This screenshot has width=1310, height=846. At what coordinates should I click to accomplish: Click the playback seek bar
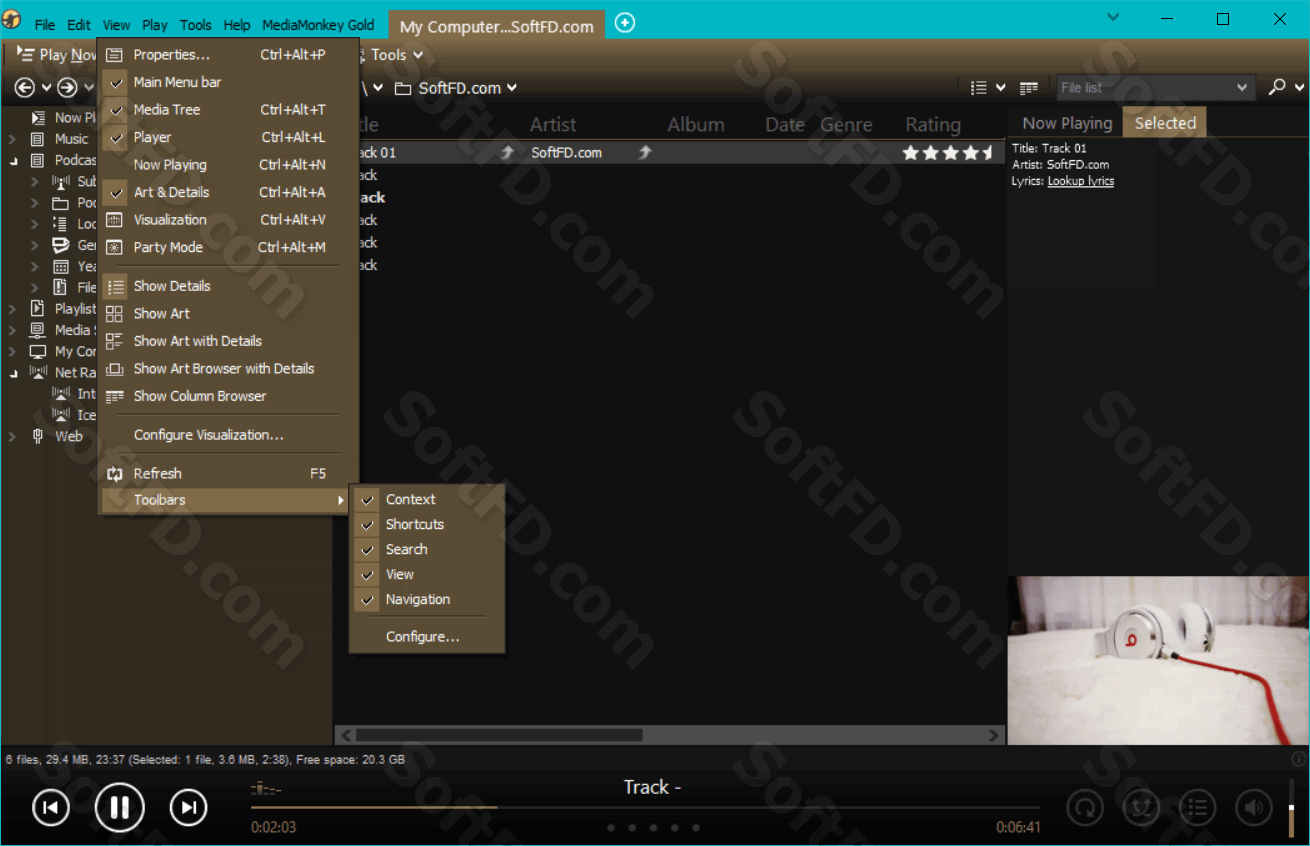click(645, 807)
